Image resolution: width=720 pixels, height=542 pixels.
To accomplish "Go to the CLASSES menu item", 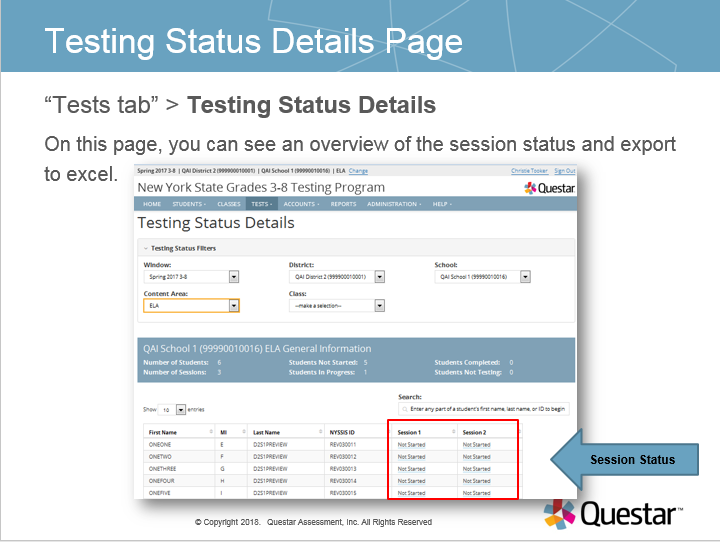I will tap(229, 204).
